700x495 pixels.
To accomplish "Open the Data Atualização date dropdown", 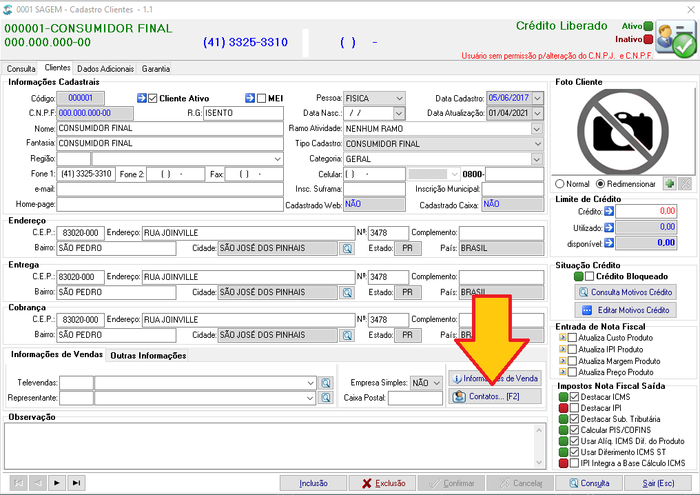I will pyautogui.click(x=538, y=113).
